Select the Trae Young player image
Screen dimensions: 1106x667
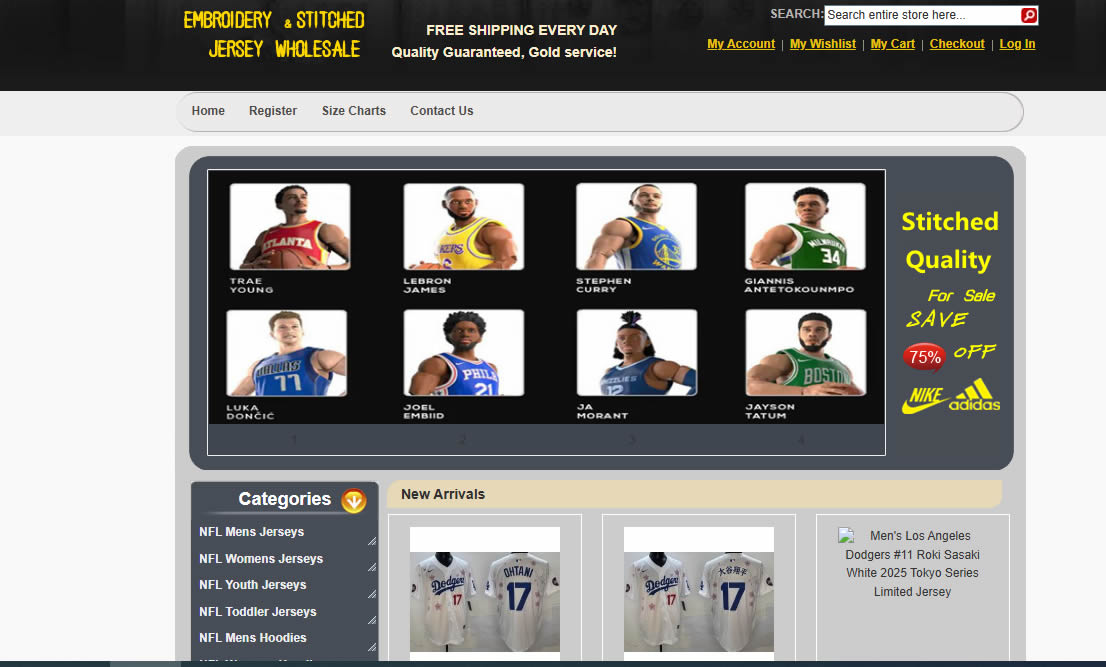(290, 226)
